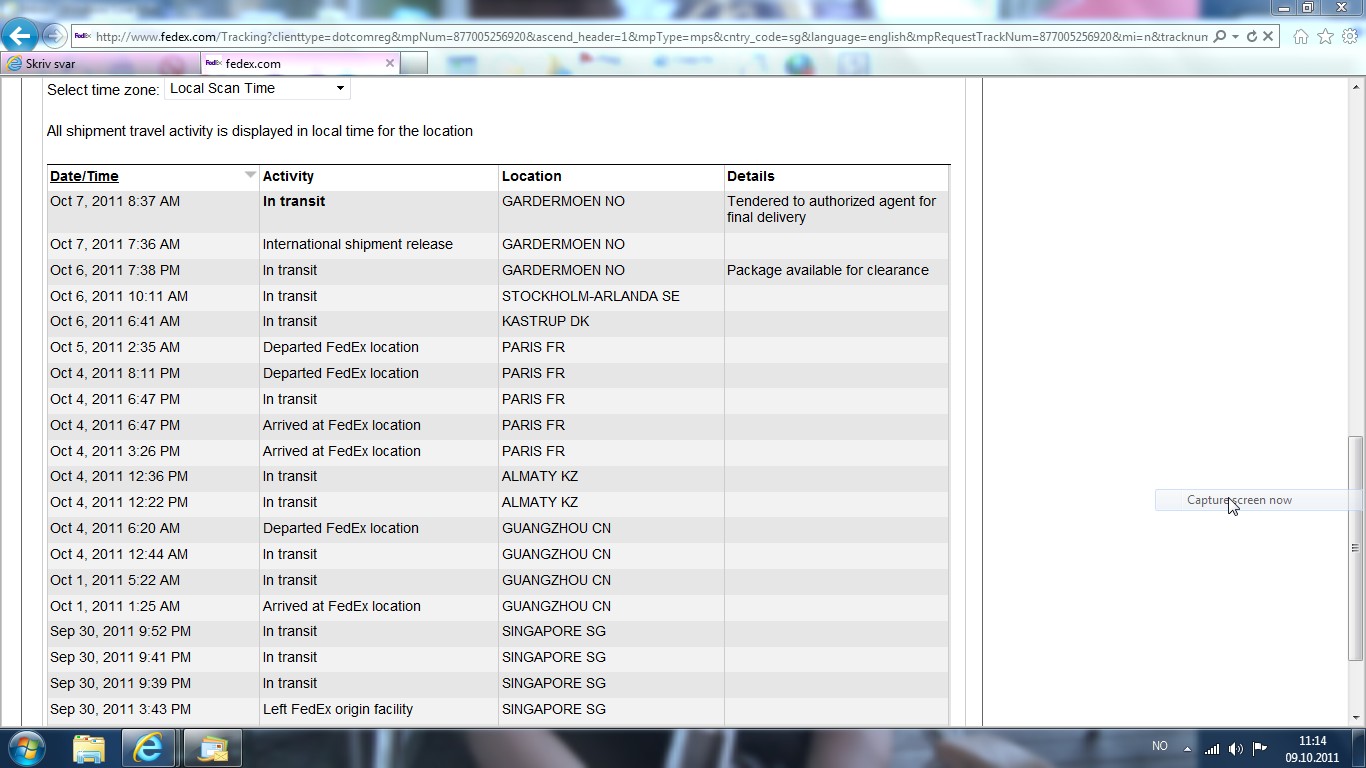Close the fedex.com tab

point(390,63)
